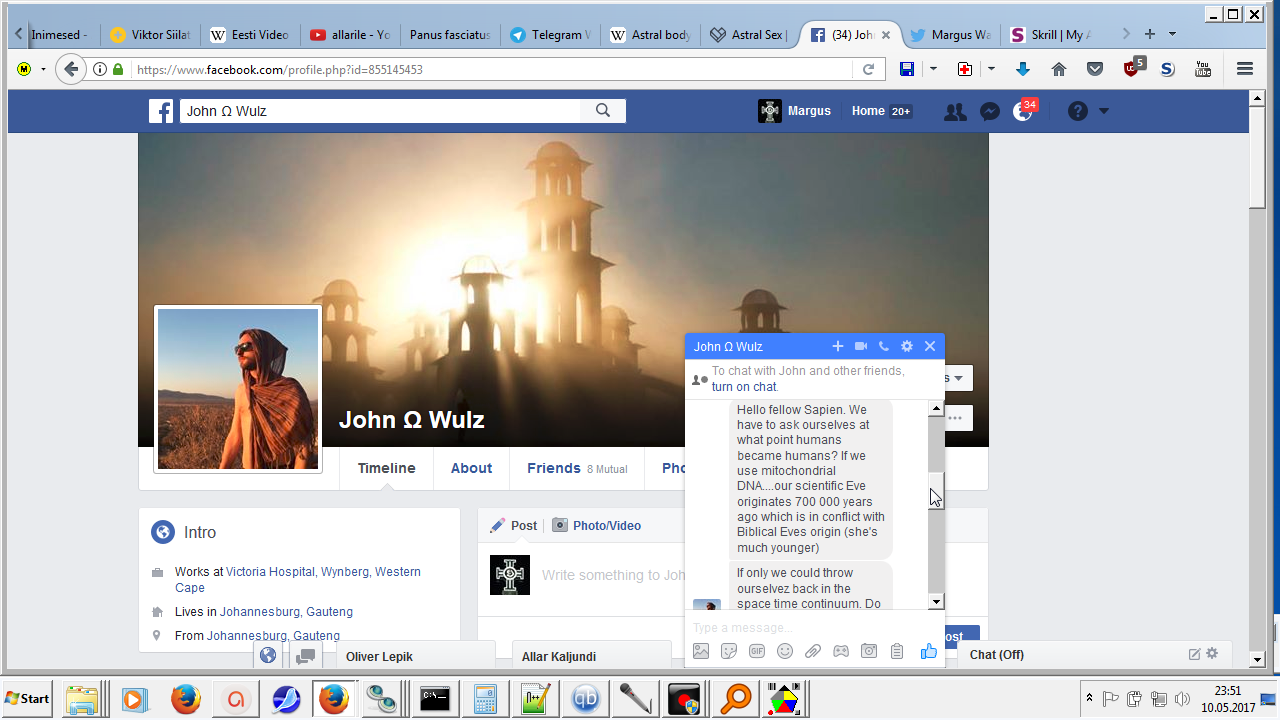Open the Friend Requests icon in Facebook header
Image resolution: width=1280 pixels, height=720 pixels.
point(955,112)
